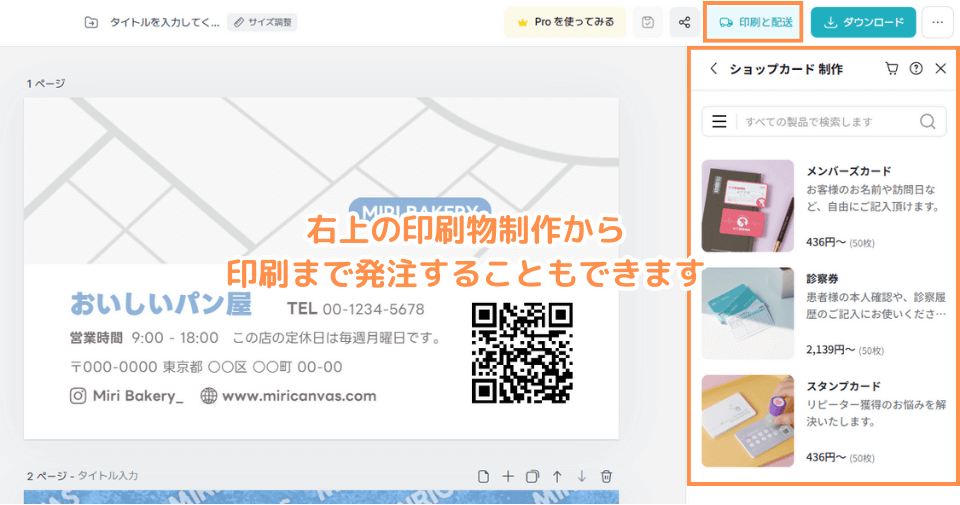Download the design via ダウンロード

[x=863, y=23]
